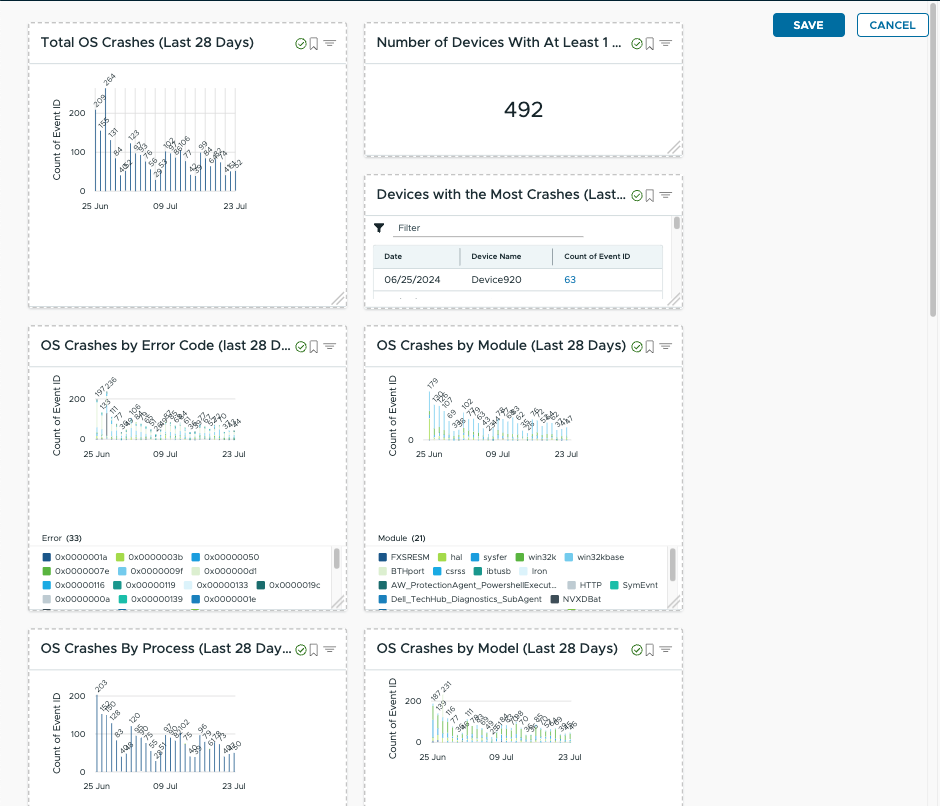Open options menu for OS Crashes by Module
Viewport: 940px width, 806px height.
pos(665,346)
